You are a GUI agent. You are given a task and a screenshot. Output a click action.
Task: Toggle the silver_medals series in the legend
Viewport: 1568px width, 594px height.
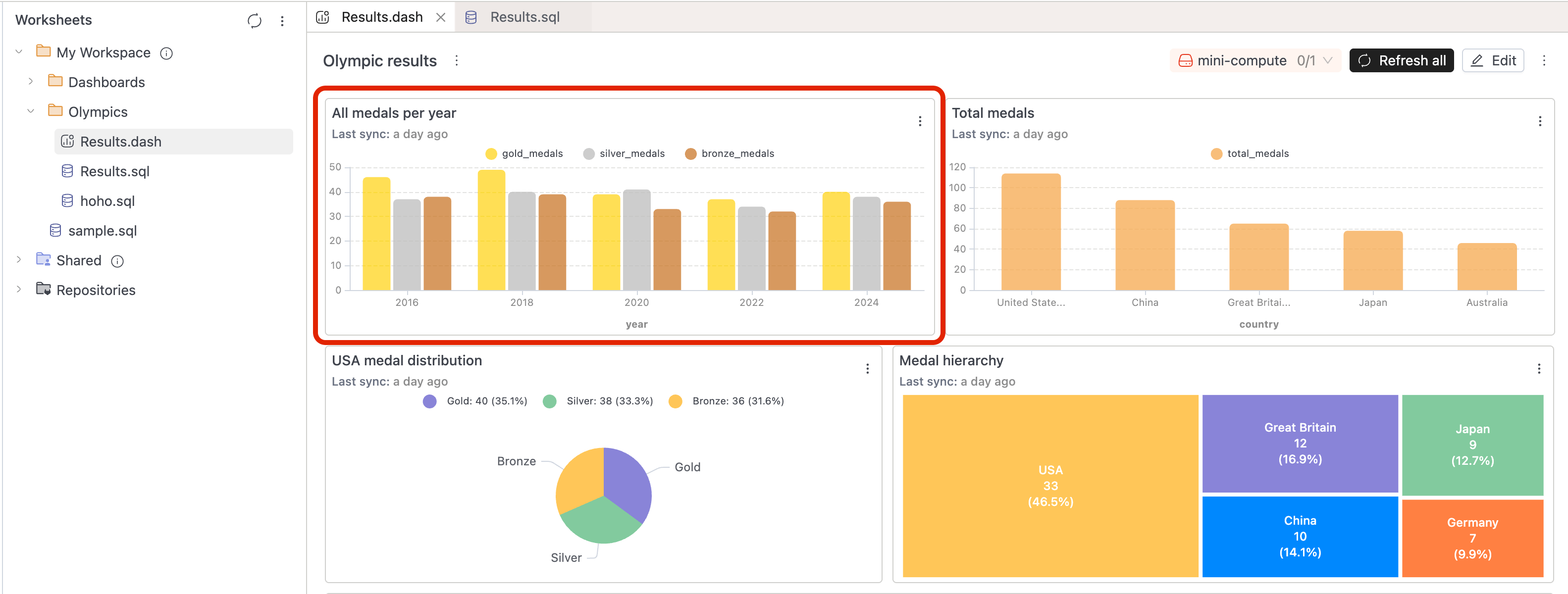[625, 153]
